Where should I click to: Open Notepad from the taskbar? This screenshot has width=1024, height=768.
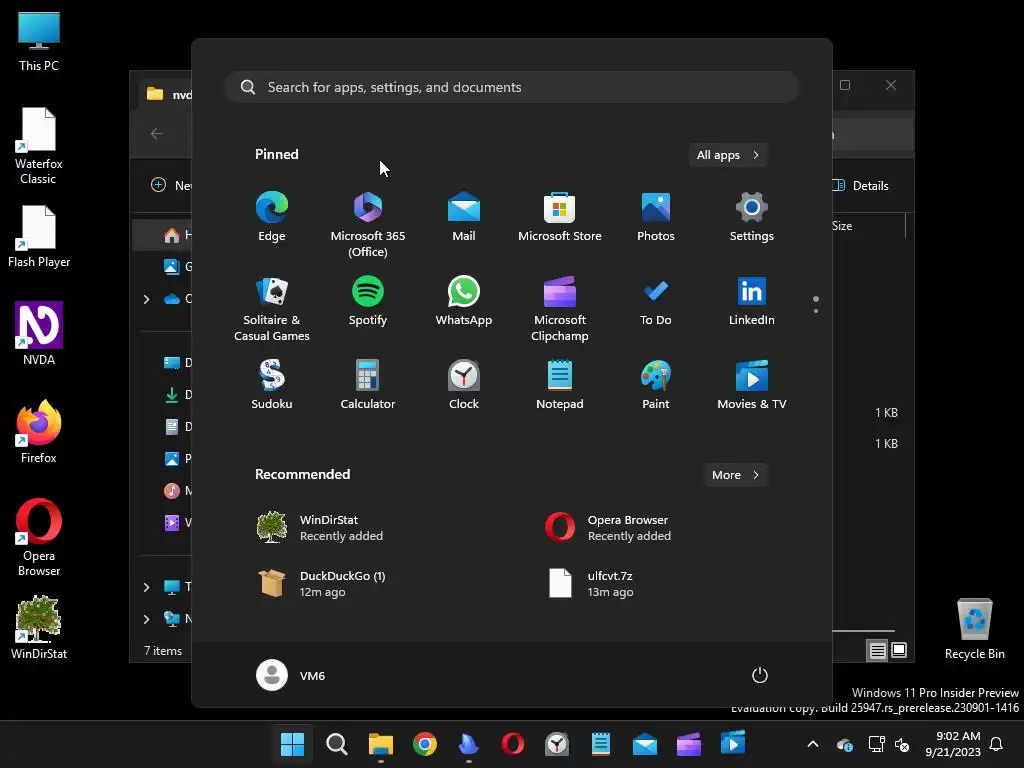tap(601, 744)
